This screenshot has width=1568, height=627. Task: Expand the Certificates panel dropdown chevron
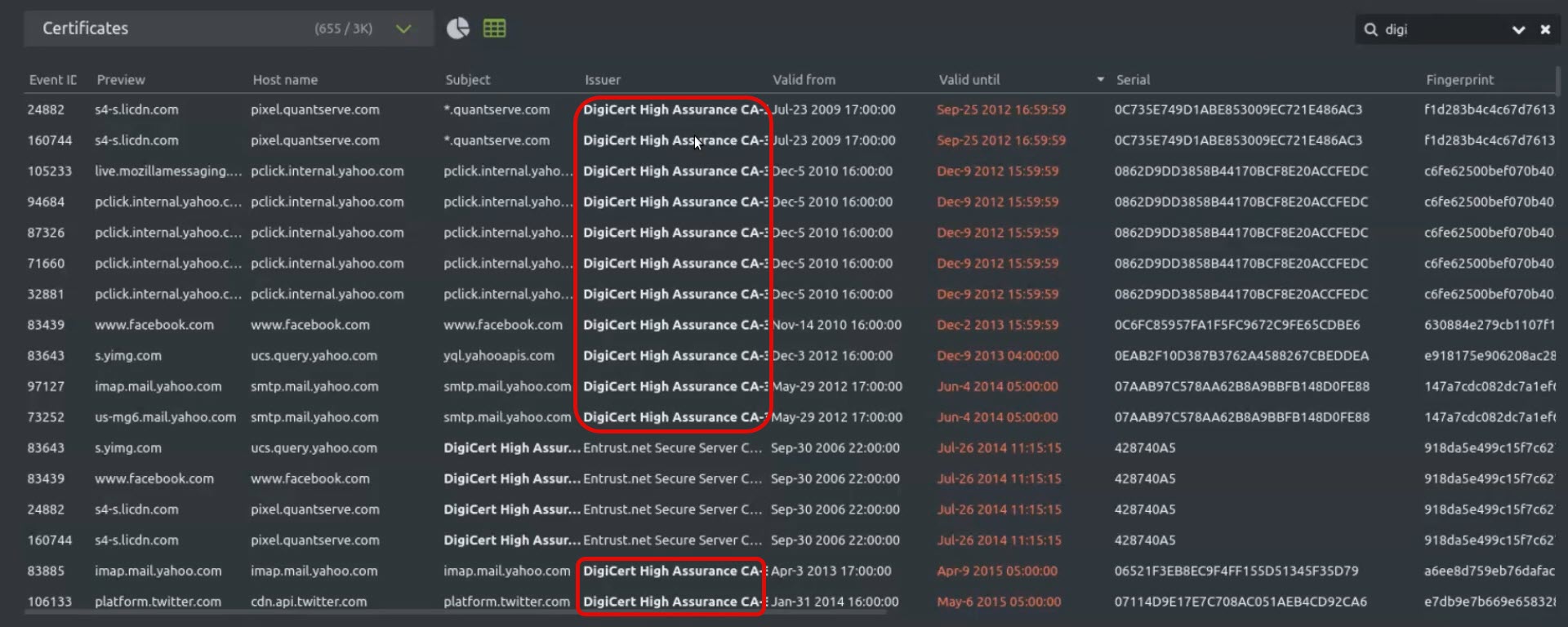pos(403,29)
